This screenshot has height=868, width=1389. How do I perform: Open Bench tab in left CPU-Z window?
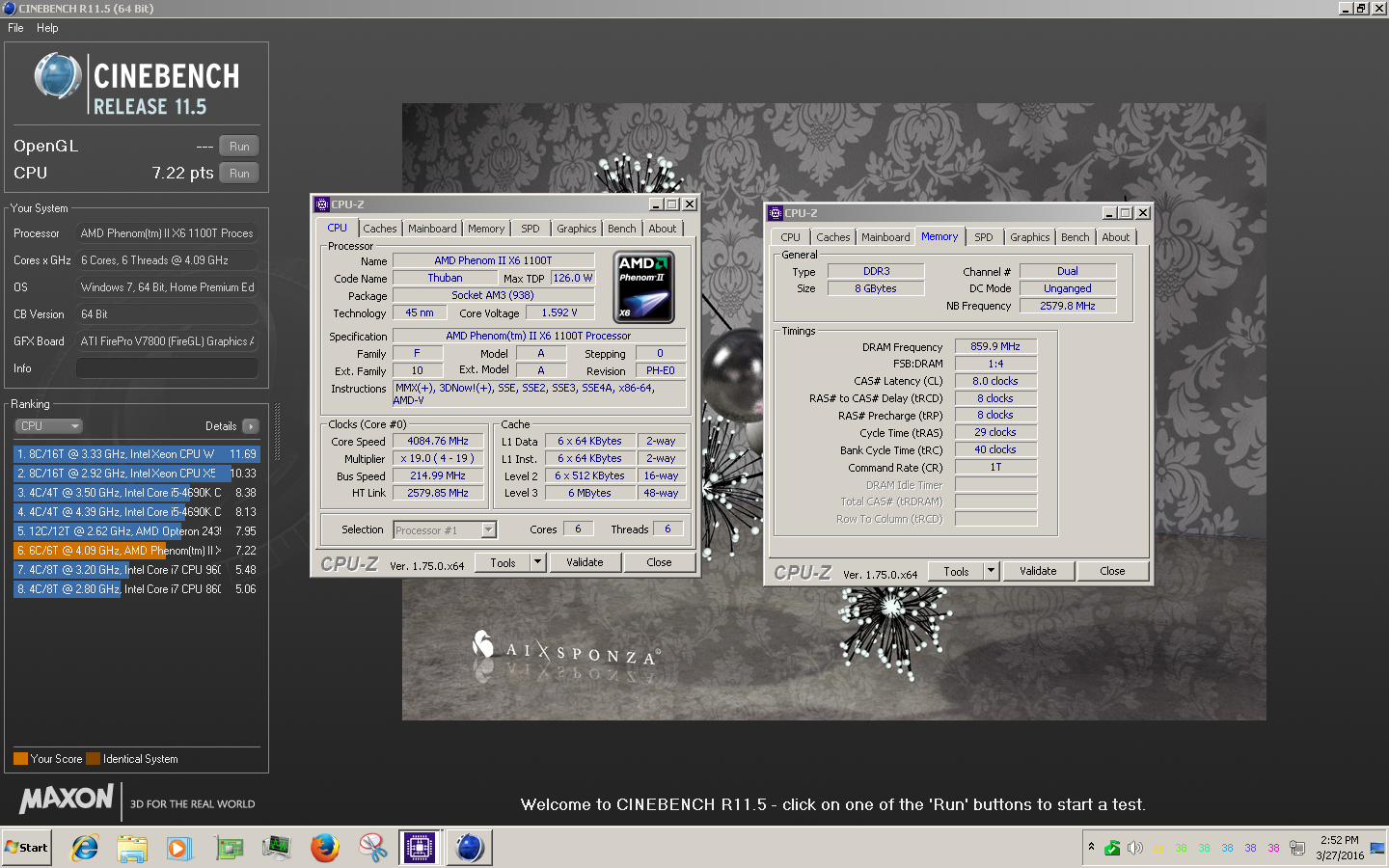point(622,229)
